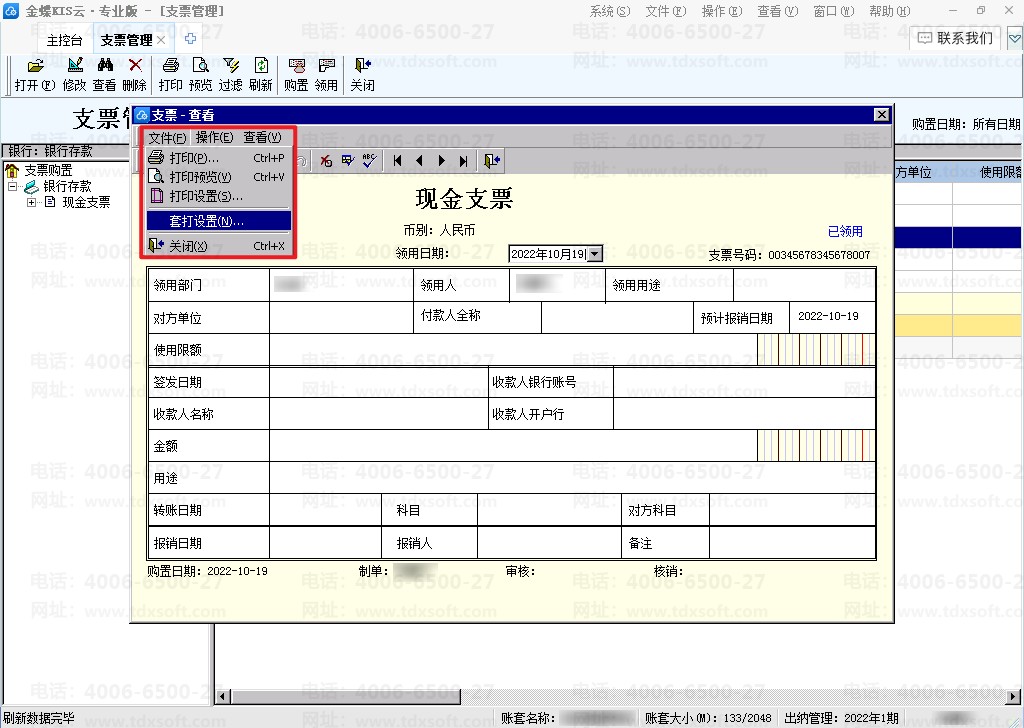Click the 打印 printer icon in main toolbar

(x=170, y=65)
